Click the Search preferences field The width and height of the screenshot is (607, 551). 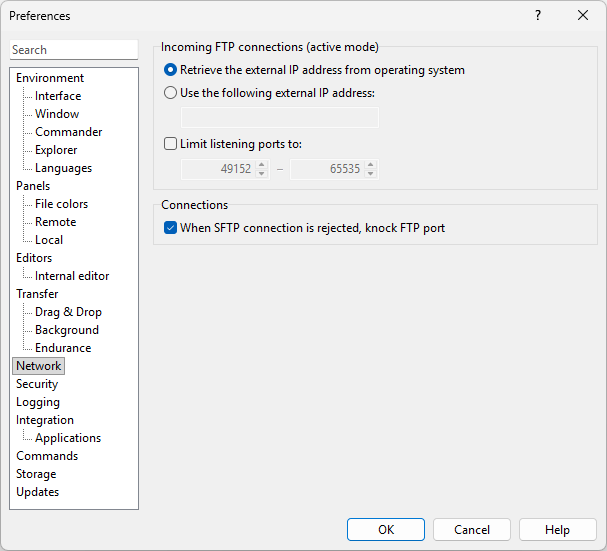coord(73,50)
